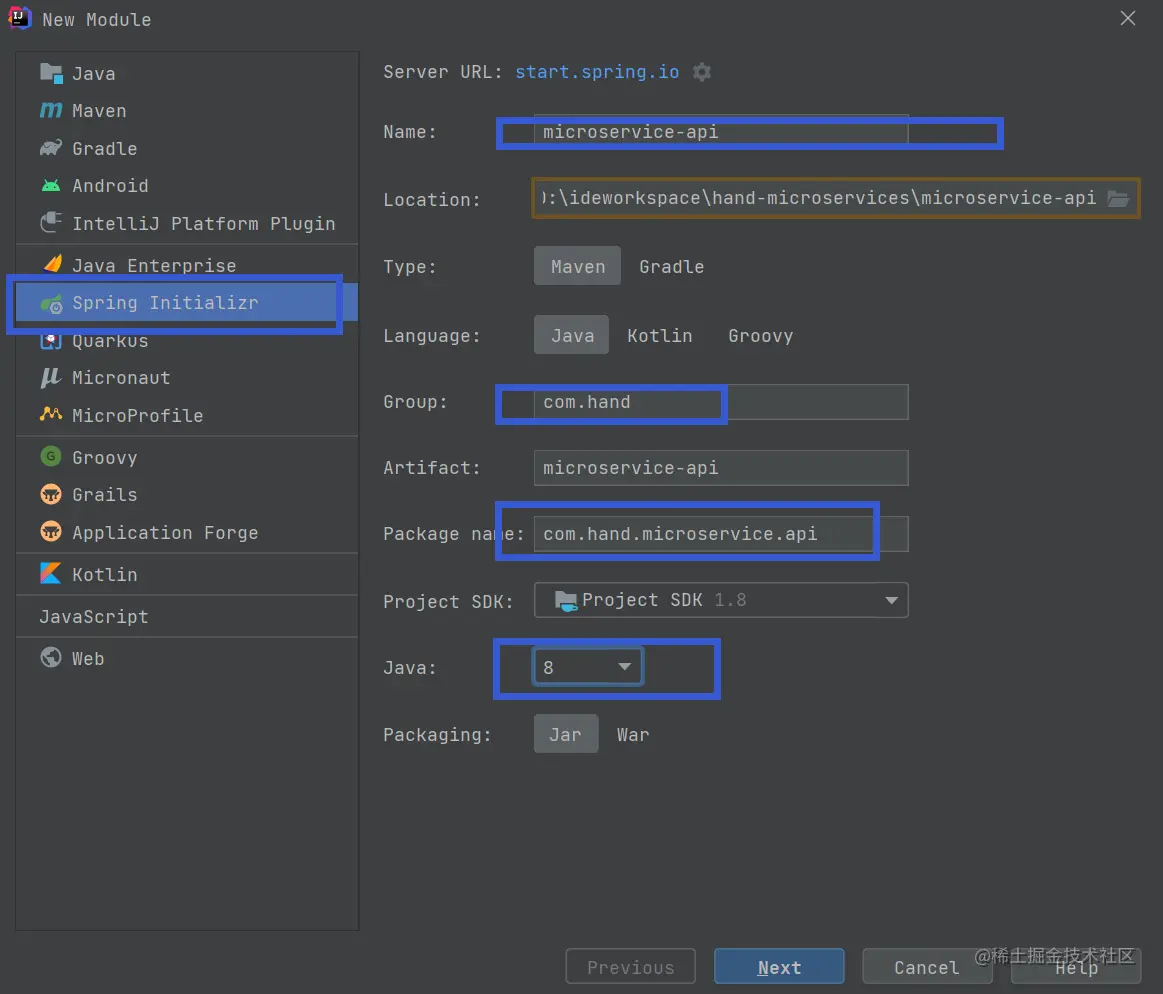Screen dimensions: 1163x994
Task: Select the Grails list entry text
Action: click(x=105, y=494)
